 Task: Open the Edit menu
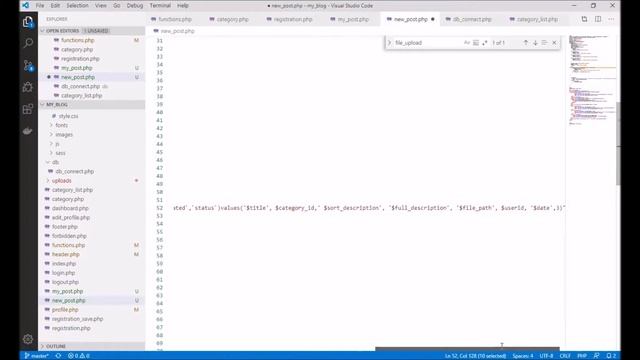55,6
